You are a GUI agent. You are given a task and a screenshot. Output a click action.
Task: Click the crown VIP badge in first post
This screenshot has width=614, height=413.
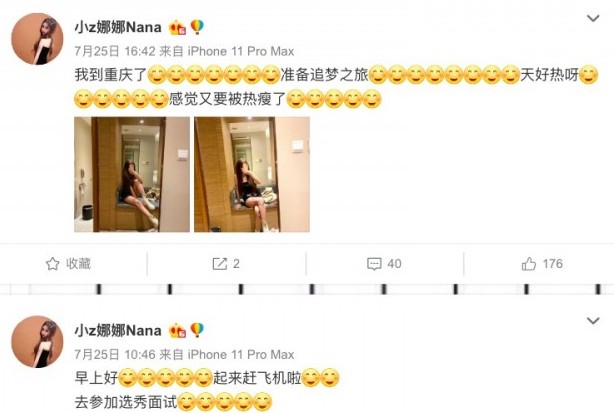click(x=177, y=28)
